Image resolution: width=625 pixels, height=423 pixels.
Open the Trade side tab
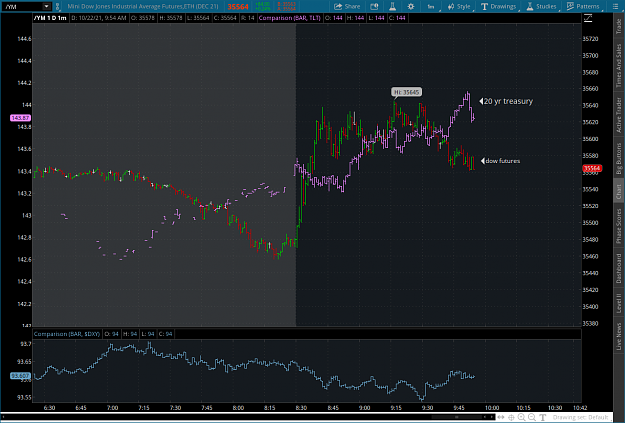pyautogui.click(x=619, y=26)
